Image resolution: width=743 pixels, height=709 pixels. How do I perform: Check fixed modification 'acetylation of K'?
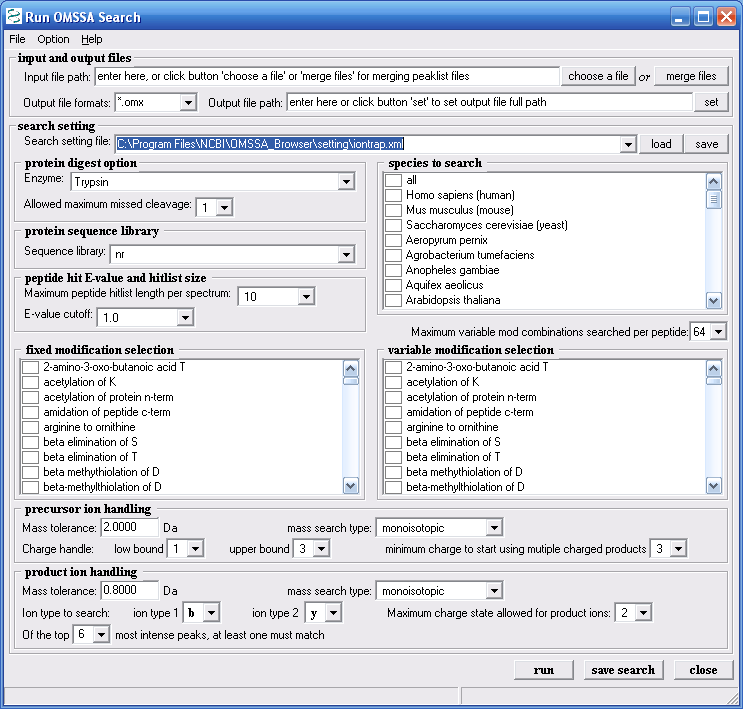coord(30,382)
